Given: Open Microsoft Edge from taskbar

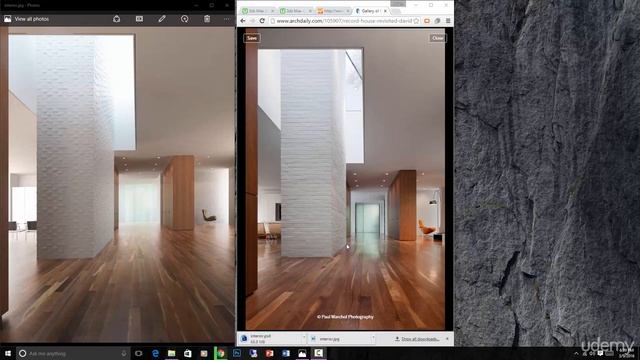Looking at the screenshot, I should [155, 353].
